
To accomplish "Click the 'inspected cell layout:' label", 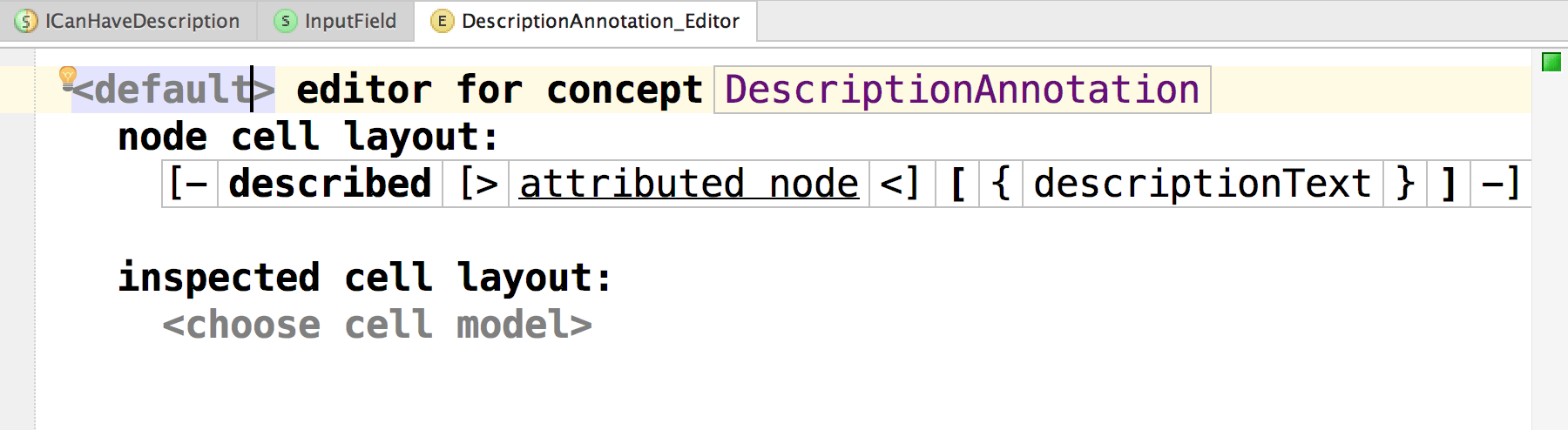I will pos(365,278).
